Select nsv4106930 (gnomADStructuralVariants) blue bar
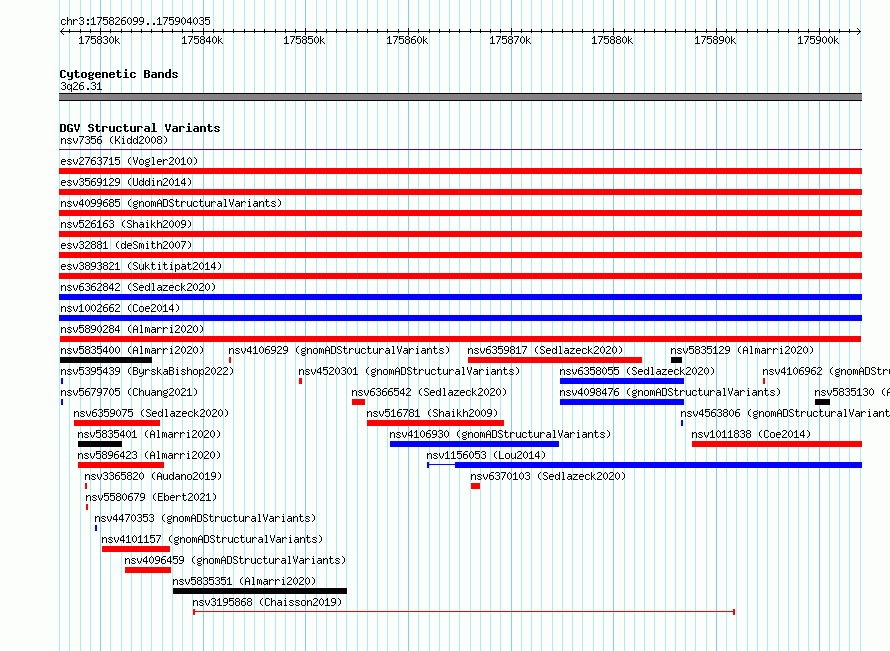Image resolution: width=890 pixels, height=651 pixels. 475,444
